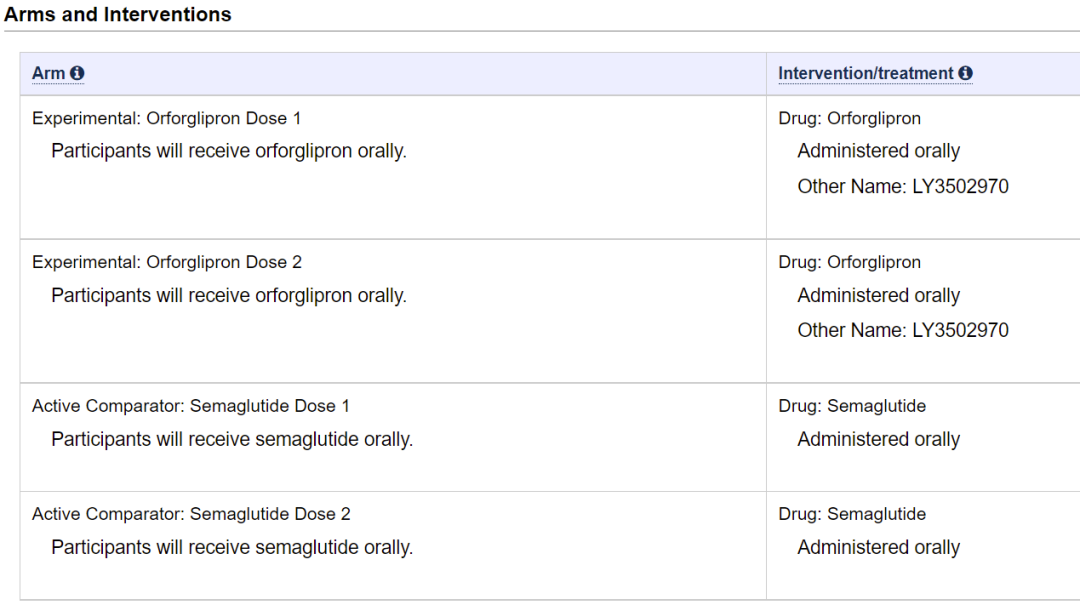Click the Arms and Interventions heading
The image size is (1080, 605).
[118, 14]
